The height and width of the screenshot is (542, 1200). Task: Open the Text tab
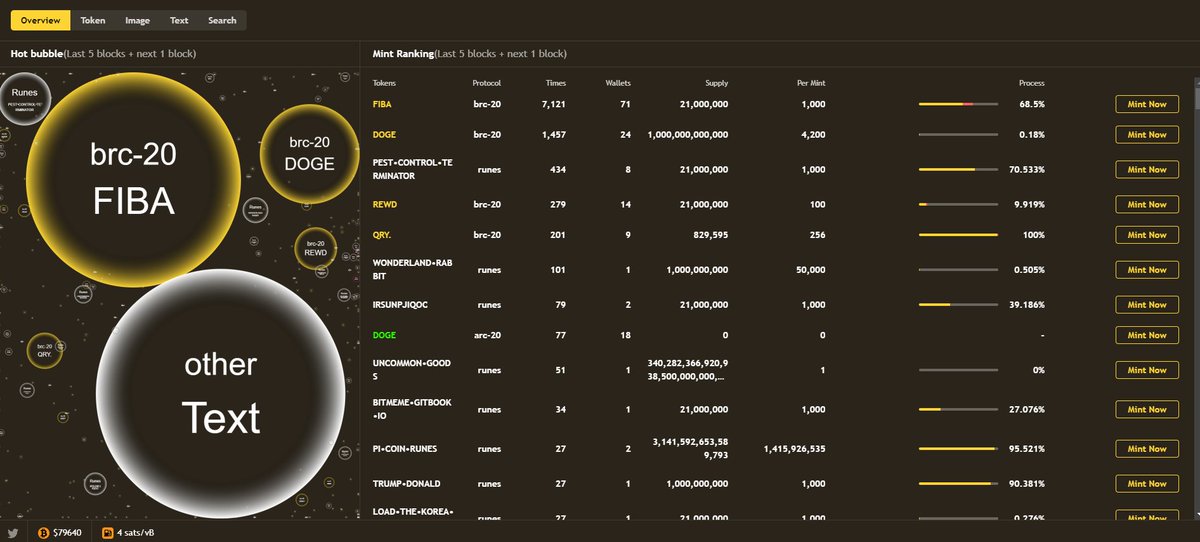(x=179, y=20)
